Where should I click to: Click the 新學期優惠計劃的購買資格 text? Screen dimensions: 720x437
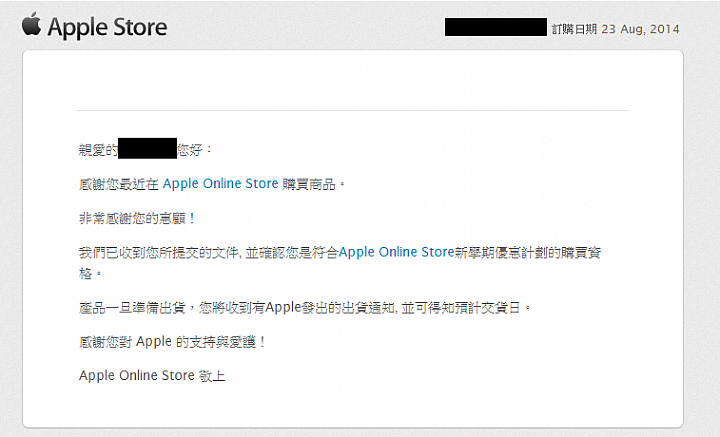point(528,252)
